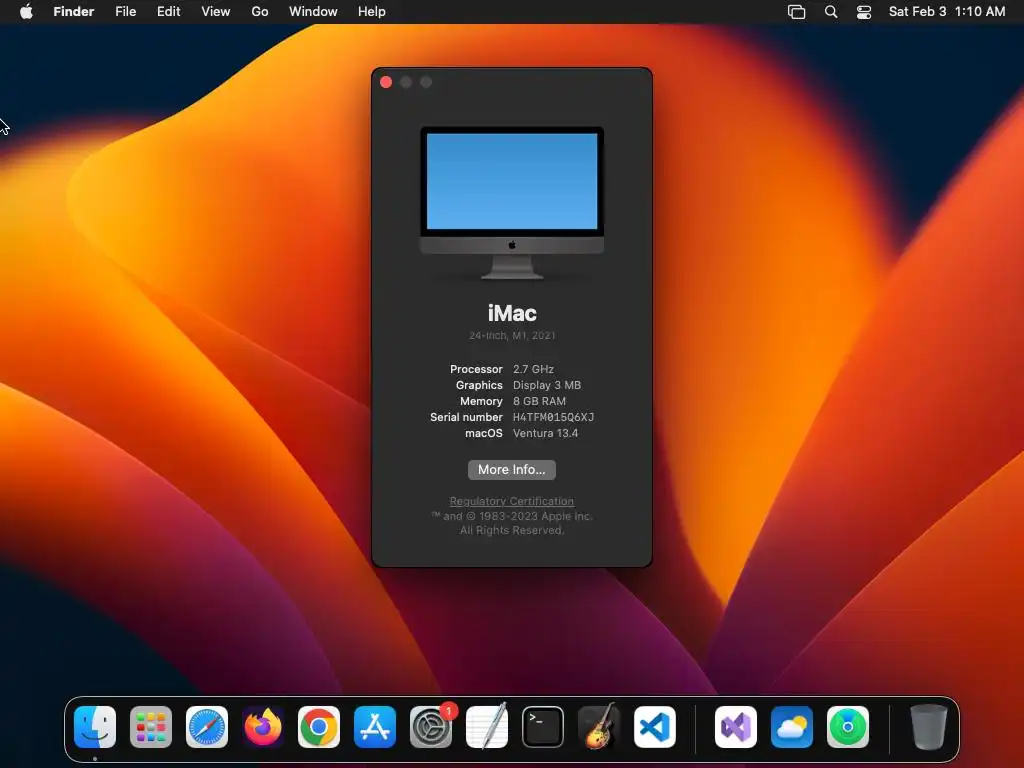Screen dimensions: 1024x768
Task: Open Control Center in menu bar
Action: (x=864, y=12)
